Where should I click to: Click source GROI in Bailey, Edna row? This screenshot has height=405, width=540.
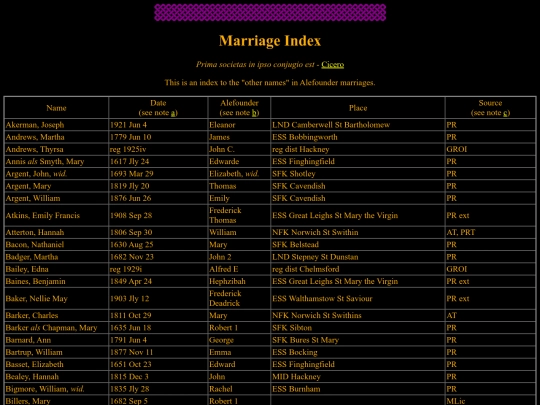coord(457,269)
